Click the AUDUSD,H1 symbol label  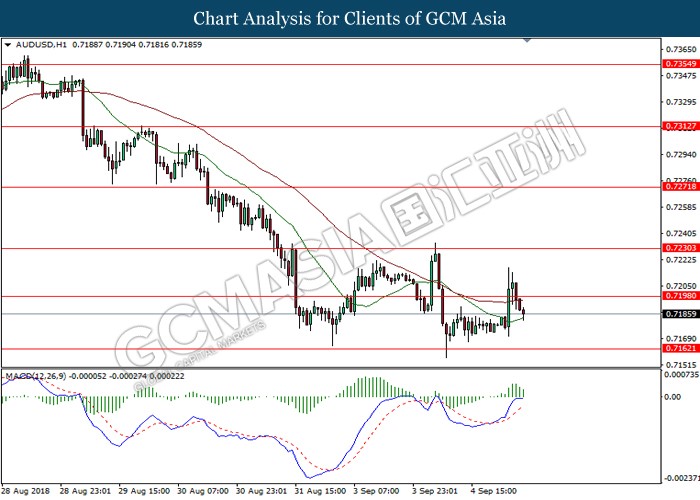click(x=41, y=45)
